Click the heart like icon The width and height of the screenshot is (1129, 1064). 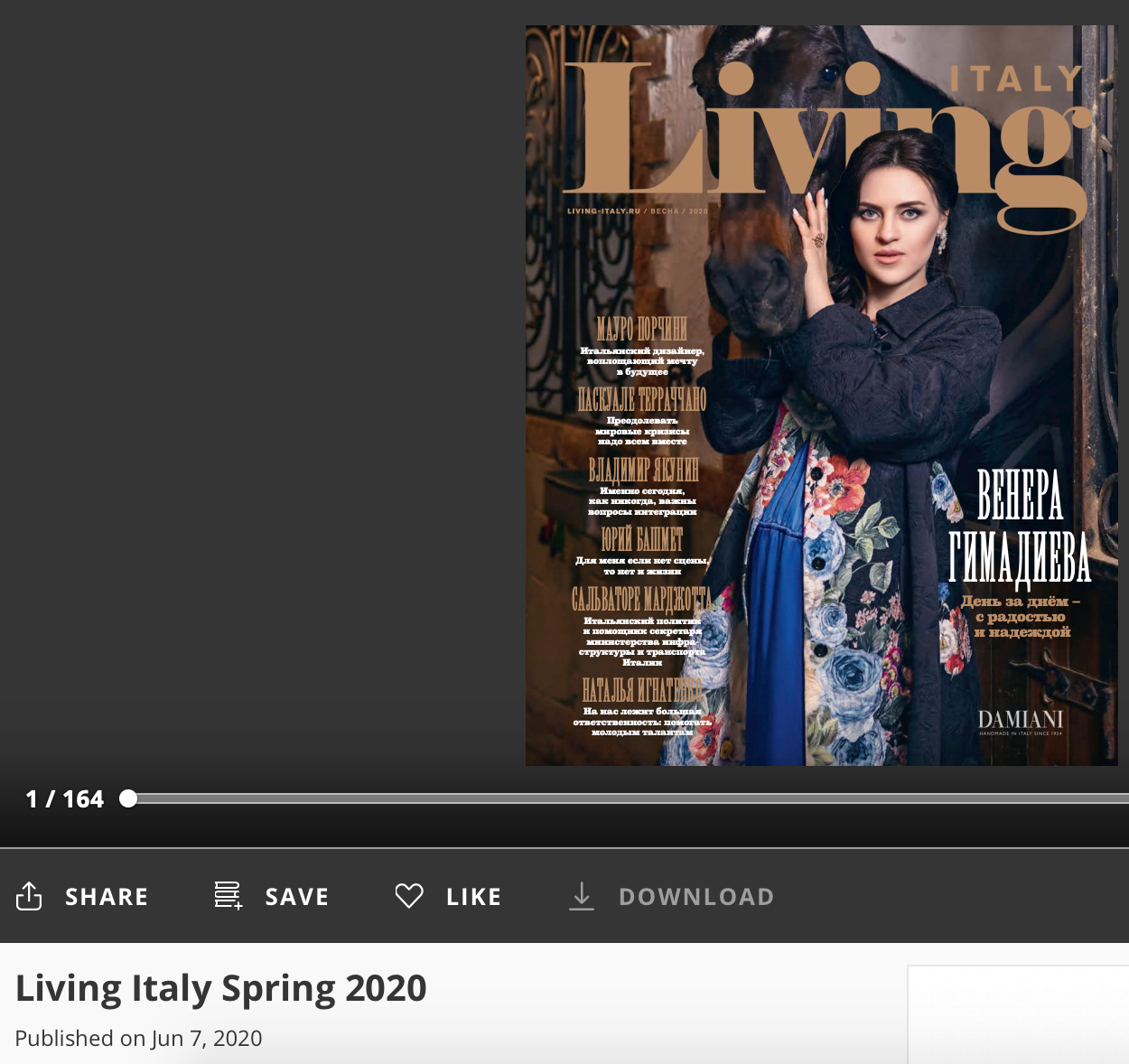(409, 896)
